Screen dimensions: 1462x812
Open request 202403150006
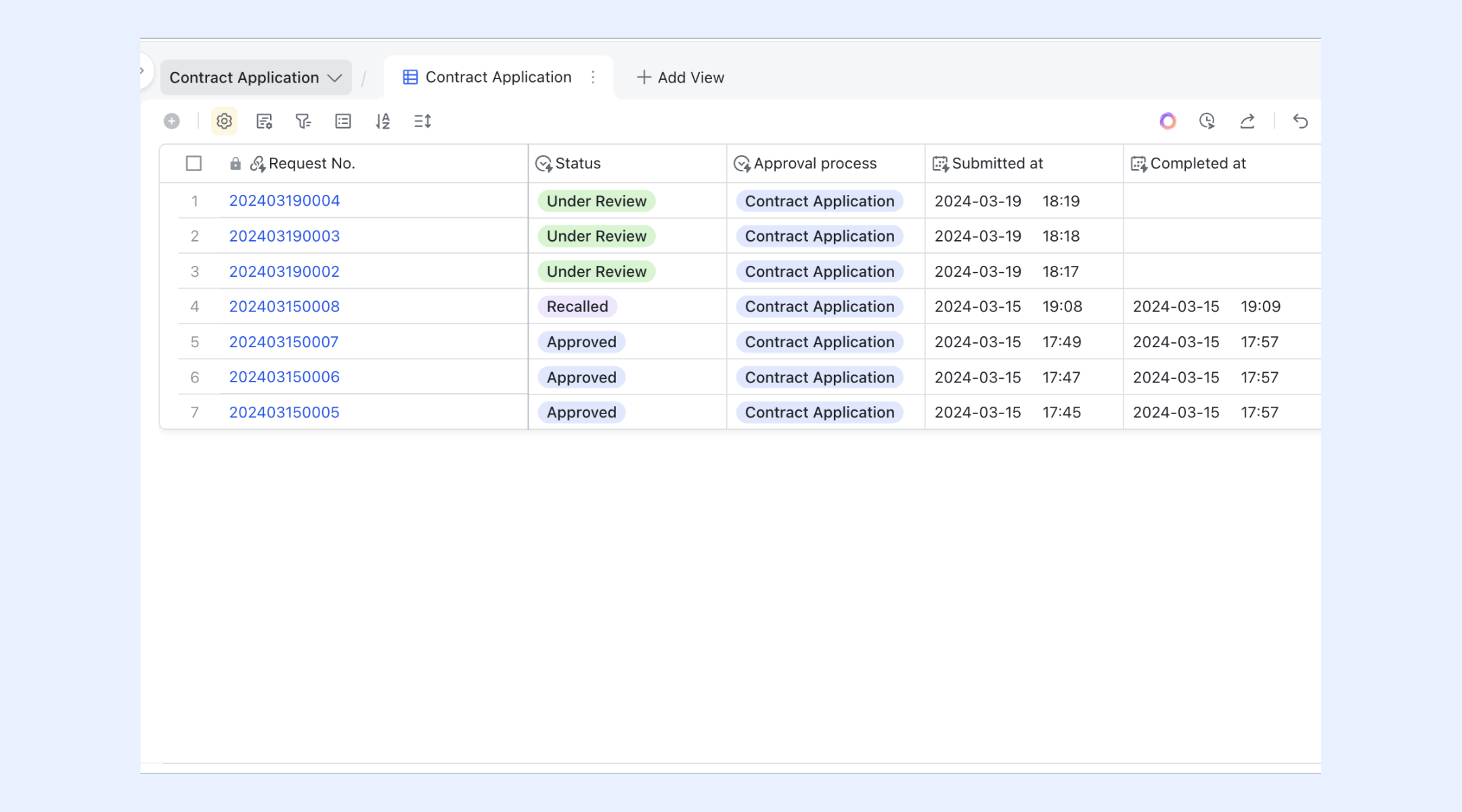284,377
